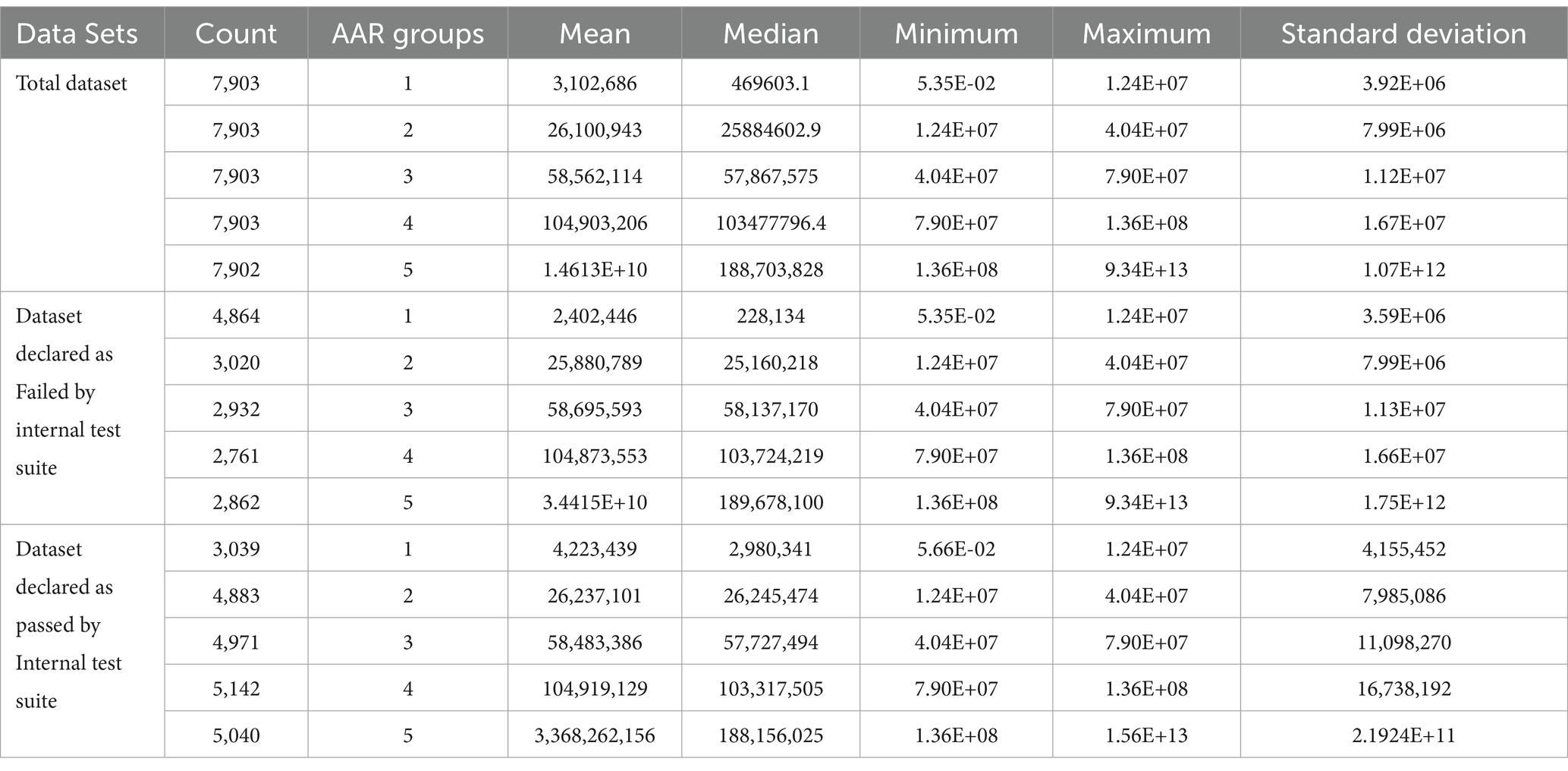The width and height of the screenshot is (1568, 771).
Task: Select mean cell 1.4613E+10
Action: coord(595,269)
